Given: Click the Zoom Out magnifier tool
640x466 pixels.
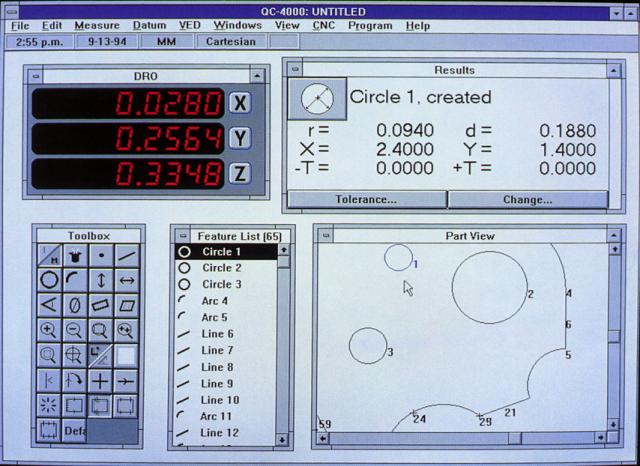Looking at the screenshot, I should point(75,330).
